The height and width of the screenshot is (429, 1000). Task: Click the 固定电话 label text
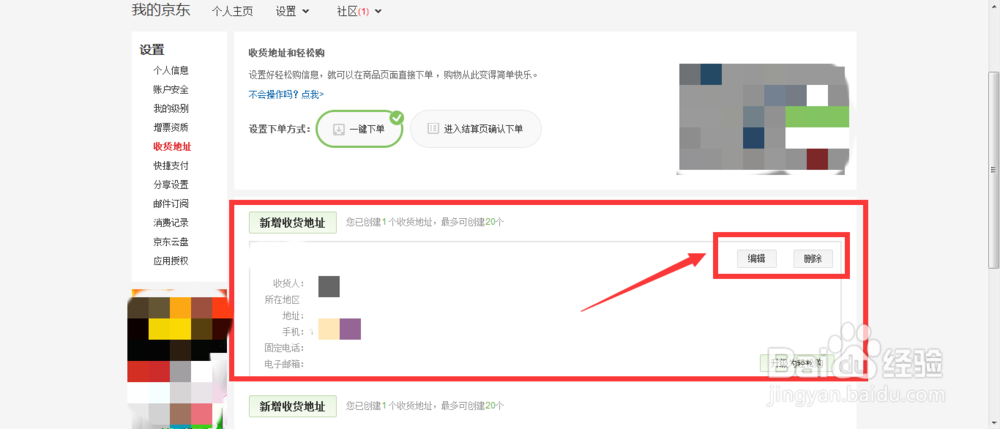click(x=284, y=348)
